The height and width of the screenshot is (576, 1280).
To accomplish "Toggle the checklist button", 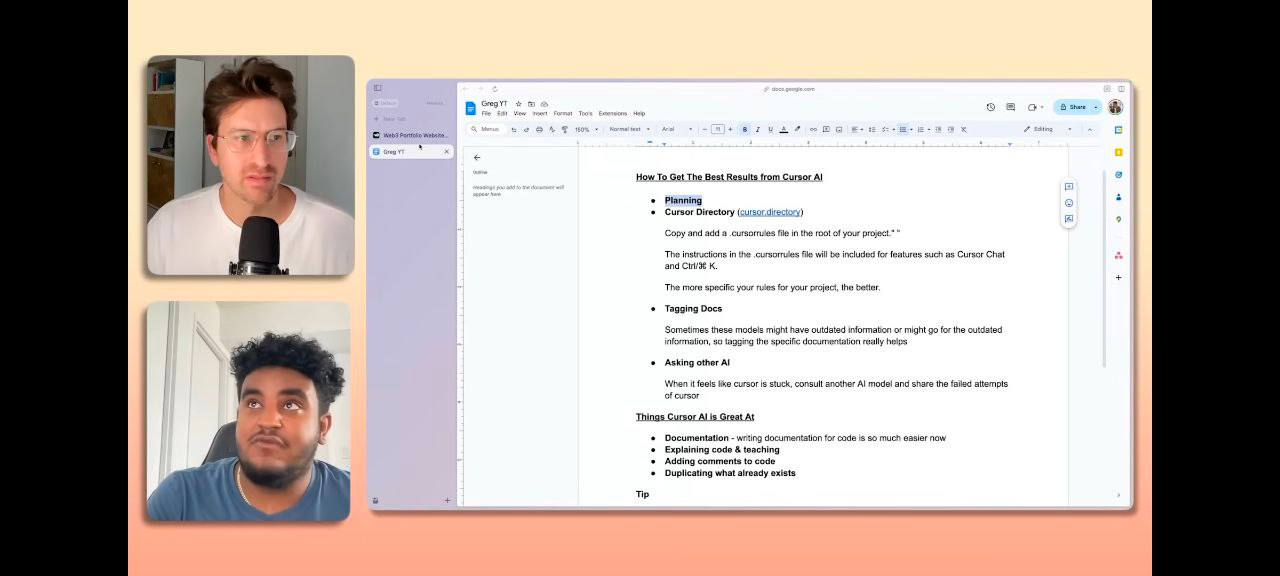I will 885,129.
